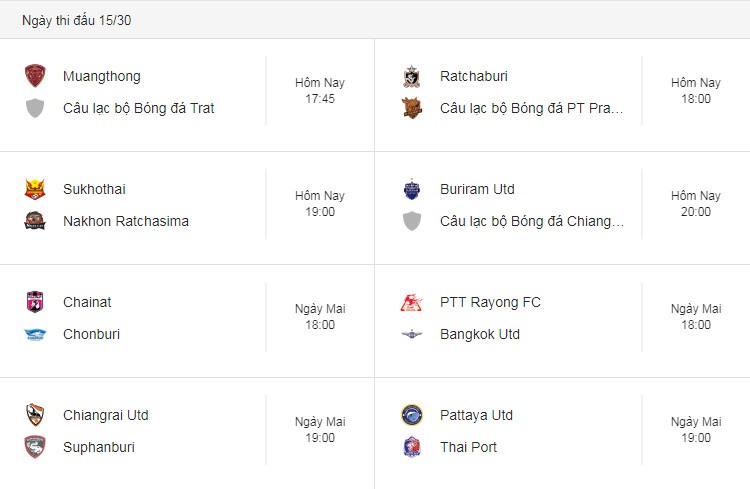Open the Câu lạc bộ Bóng đá Trat team link
The height and width of the screenshot is (489, 750).
(x=139, y=109)
